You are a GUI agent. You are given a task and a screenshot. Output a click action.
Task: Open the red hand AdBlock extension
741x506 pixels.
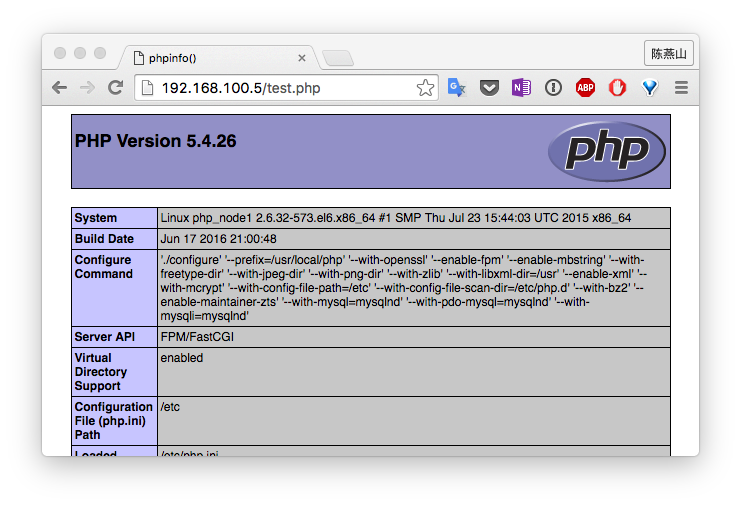[x=617, y=87]
